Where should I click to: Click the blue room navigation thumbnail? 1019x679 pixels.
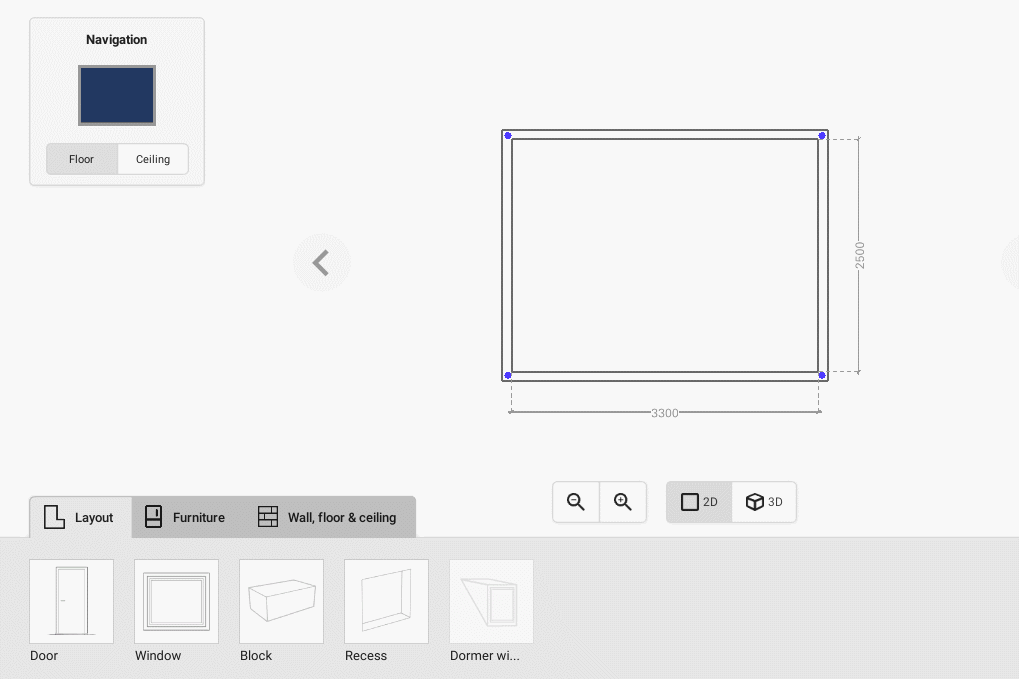coord(117,96)
